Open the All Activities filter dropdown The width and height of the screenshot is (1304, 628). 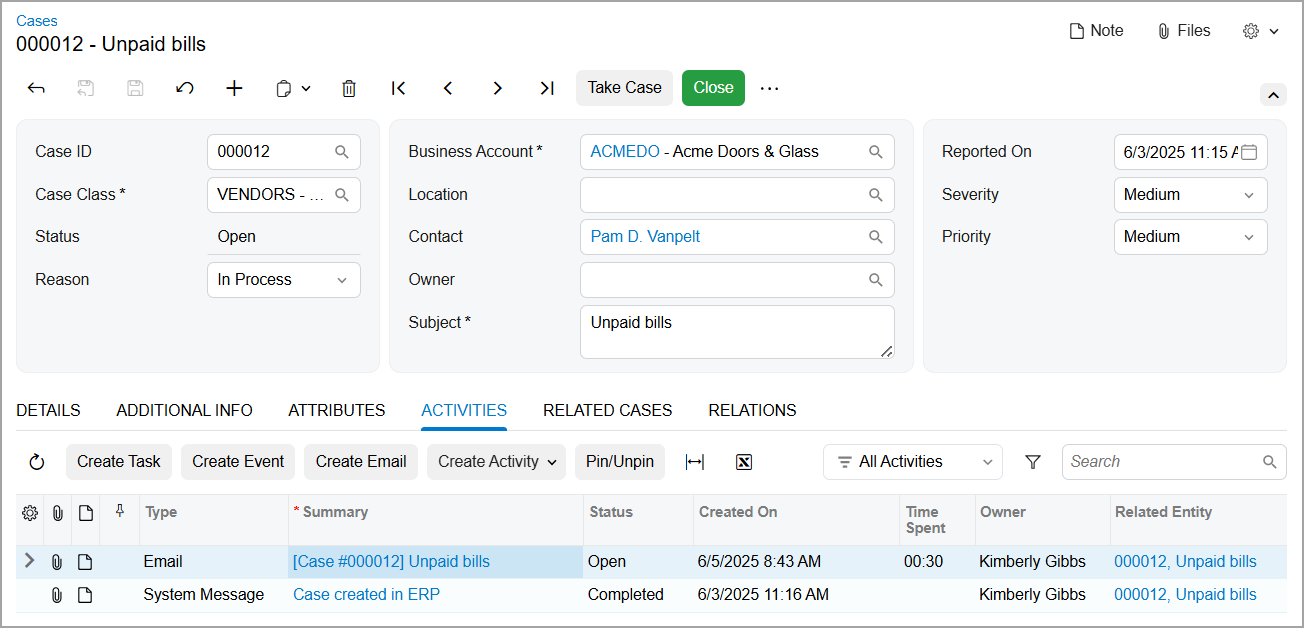[x=912, y=462]
